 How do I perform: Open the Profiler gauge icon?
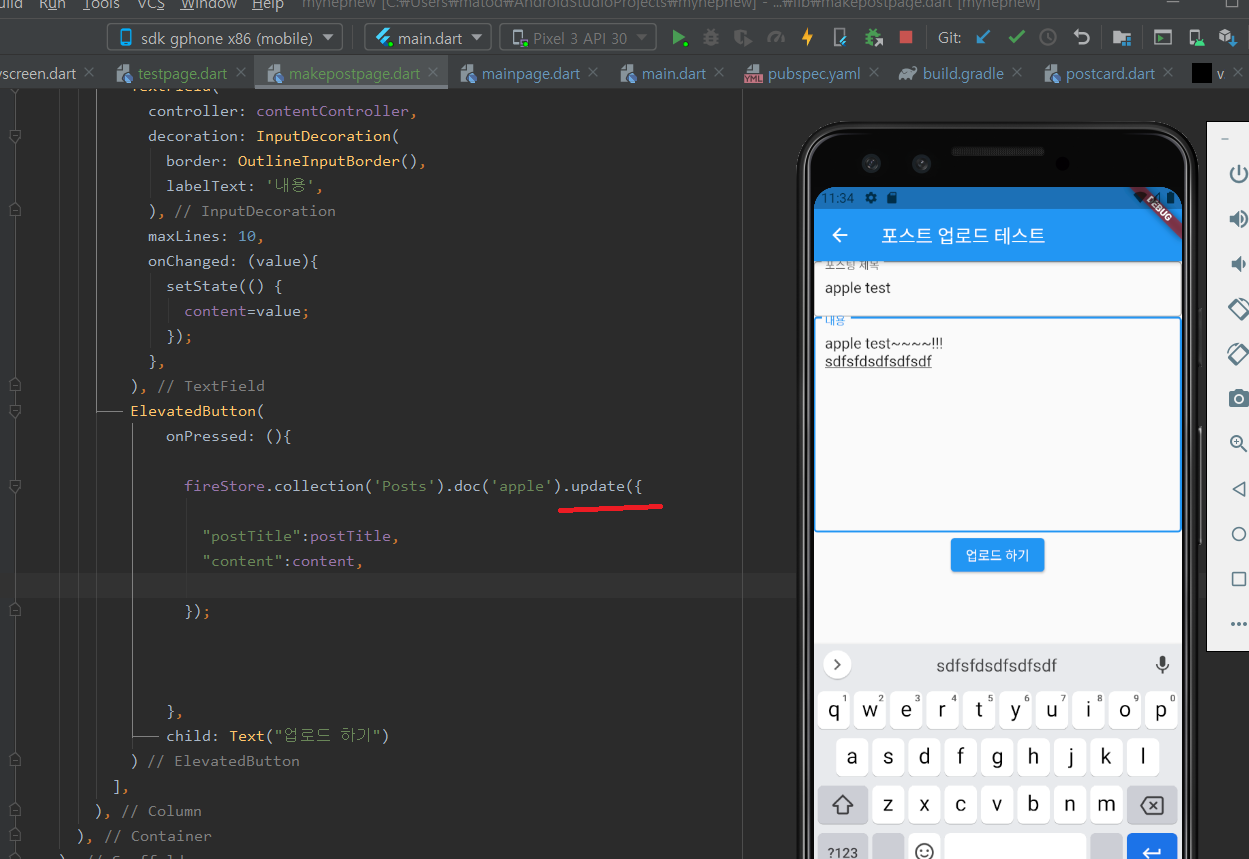776,38
